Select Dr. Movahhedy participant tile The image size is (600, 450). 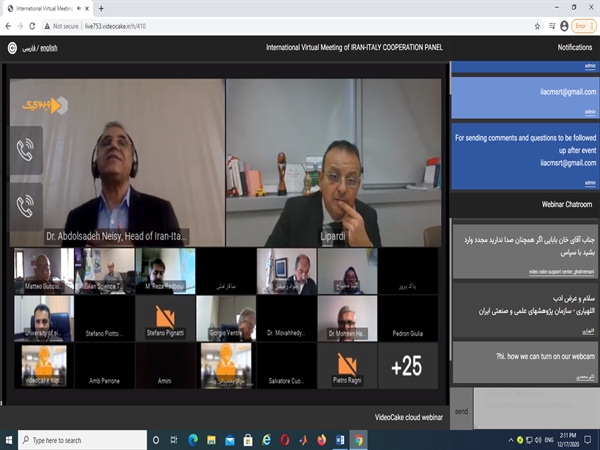click(287, 318)
